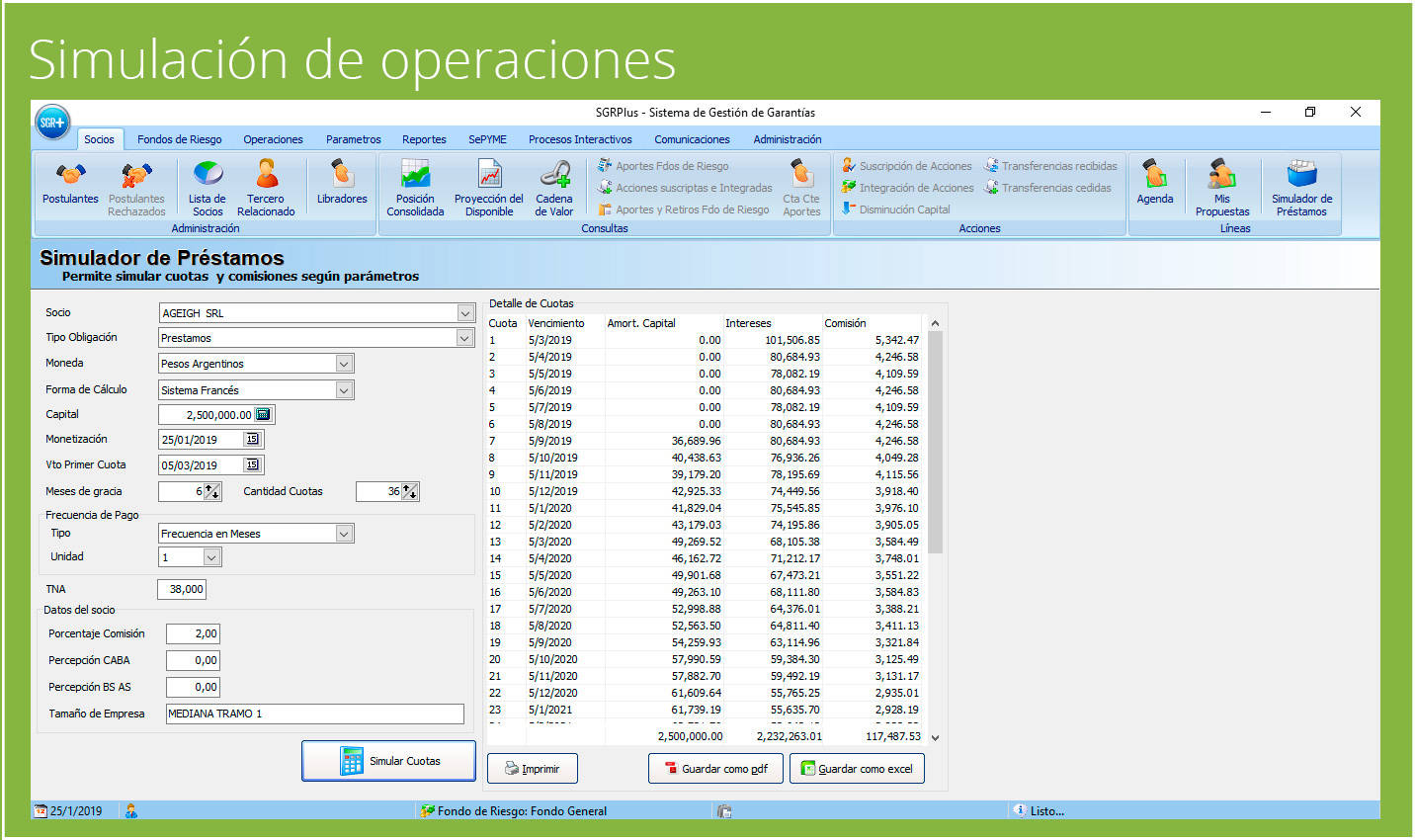Open the Forma de Cálculo dropdown
The width and height of the screenshot is (1415, 840).
click(344, 390)
